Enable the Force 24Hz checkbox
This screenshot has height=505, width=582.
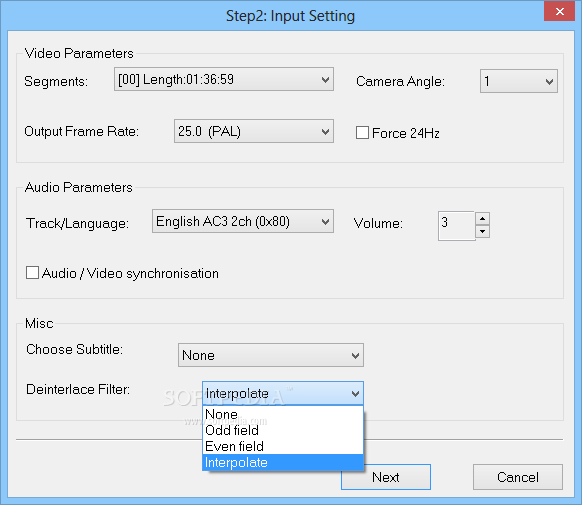[x=362, y=133]
